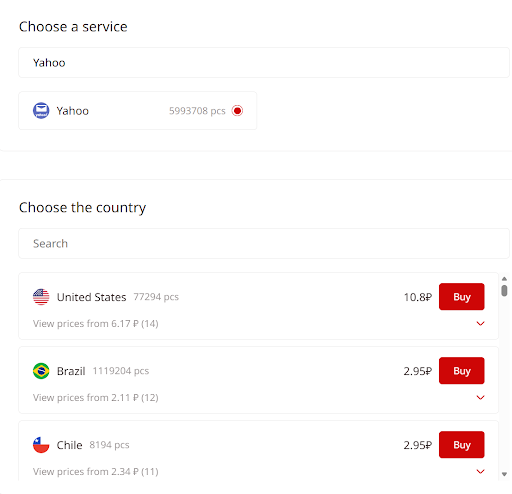
Task: Select the Yahoo 5993708 pcs service row
Action: 138,111
